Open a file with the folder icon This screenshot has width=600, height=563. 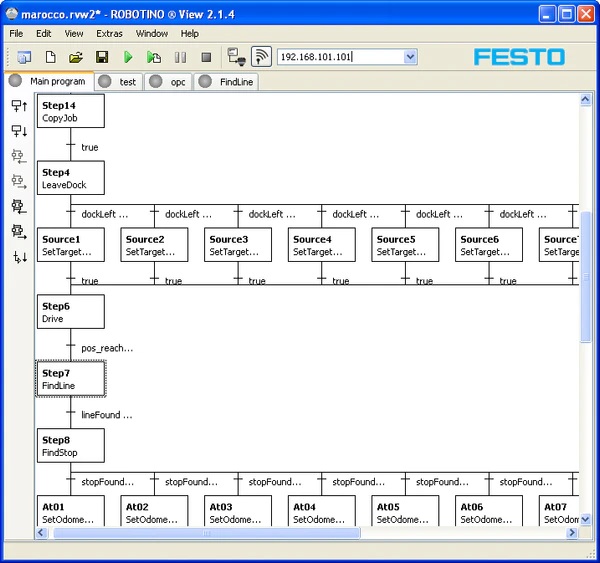click(x=75, y=58)
